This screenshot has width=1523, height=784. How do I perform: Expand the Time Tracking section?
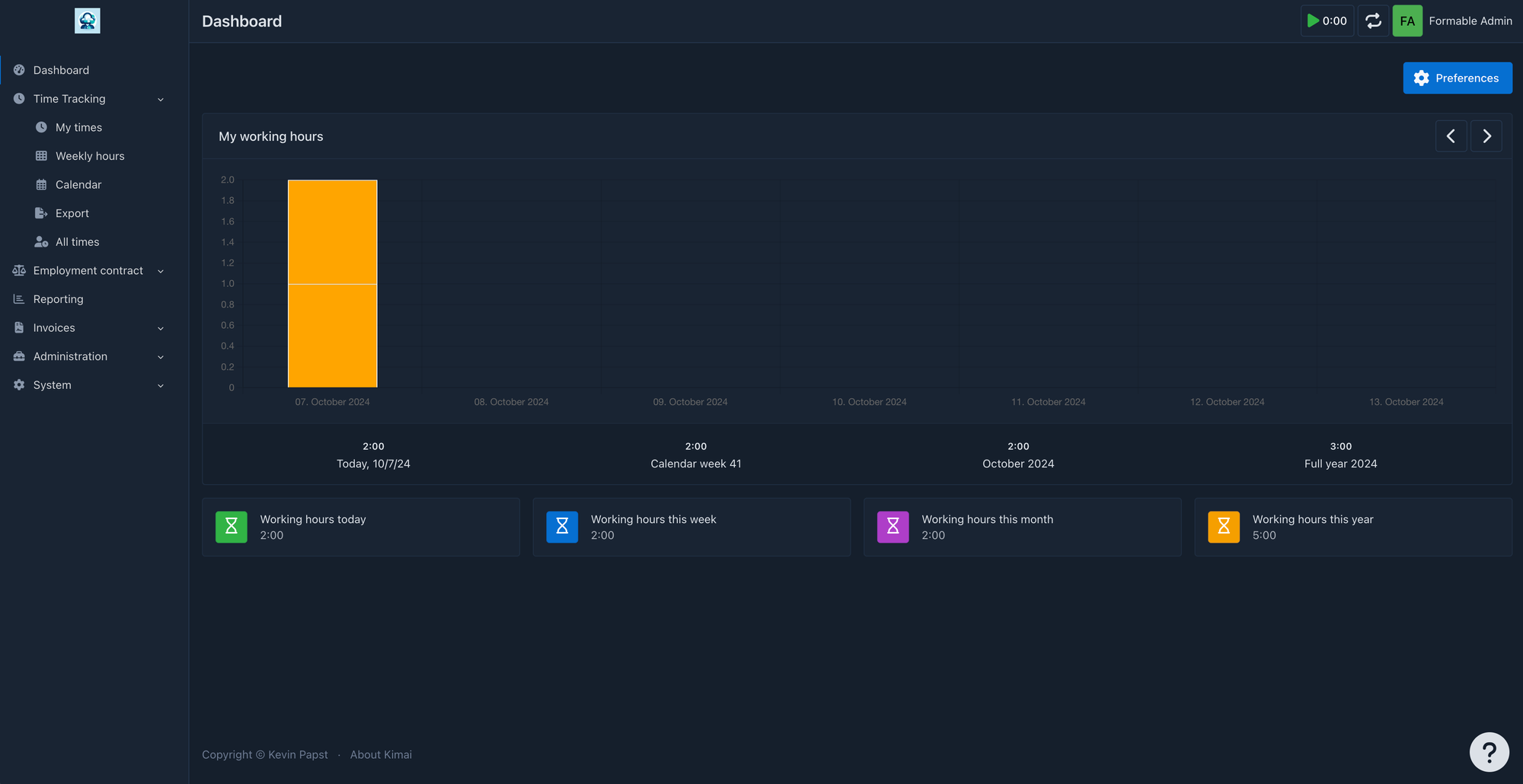(69, 98)
